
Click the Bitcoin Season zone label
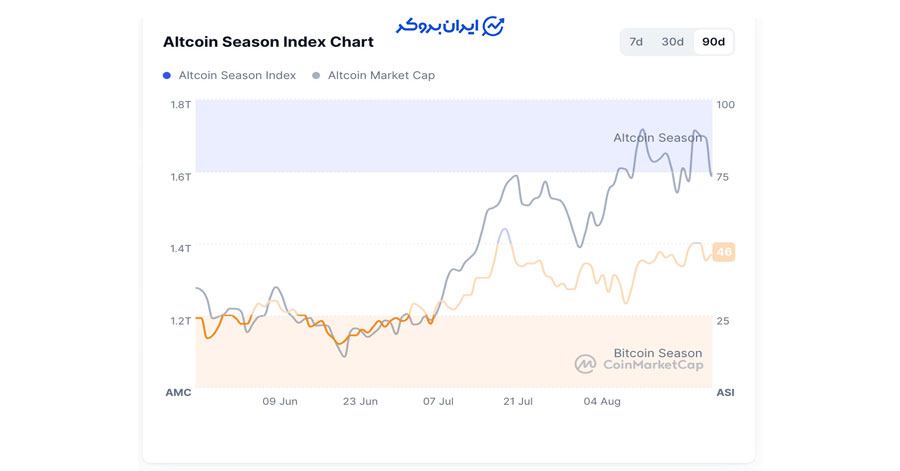(x=657, y=352)
